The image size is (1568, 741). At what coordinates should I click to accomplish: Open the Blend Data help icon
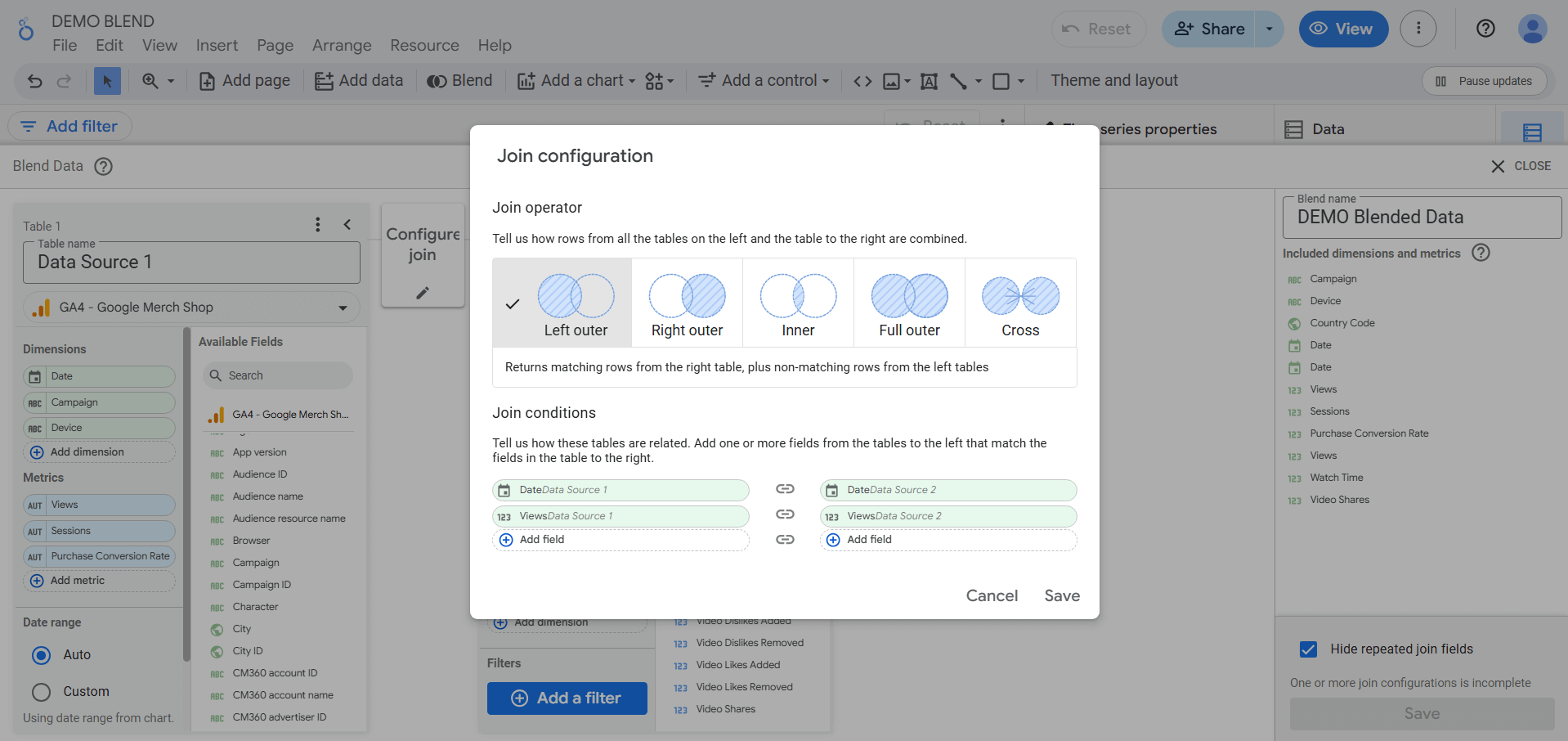click(103, 166)
